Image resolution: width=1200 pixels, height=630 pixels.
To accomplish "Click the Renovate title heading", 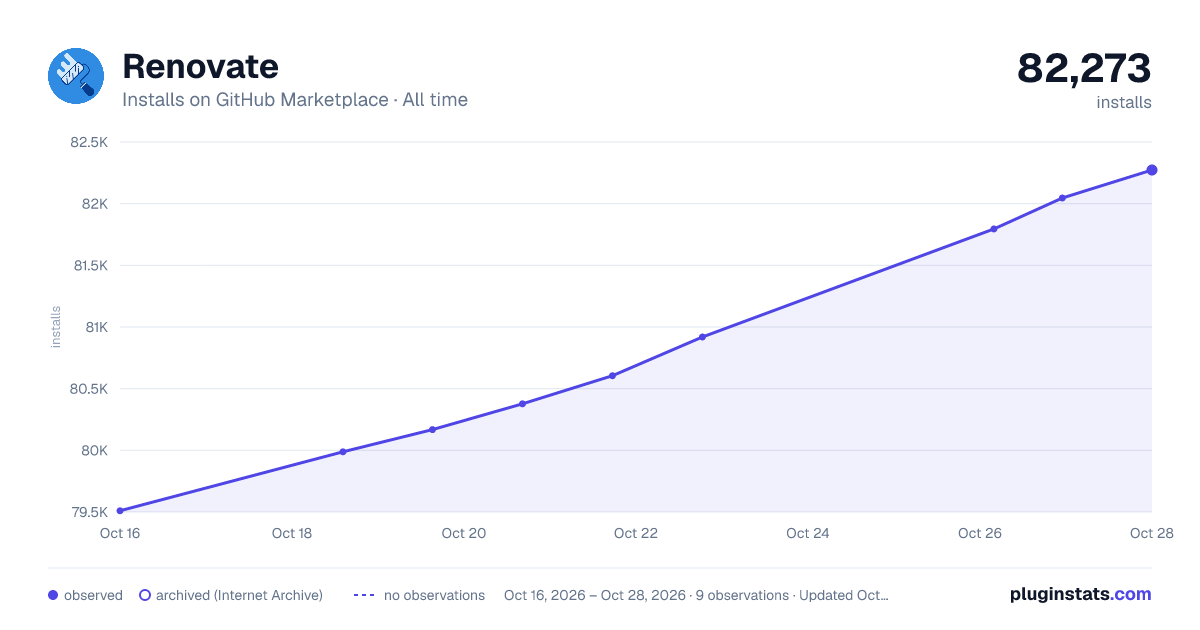I will 200,66.
